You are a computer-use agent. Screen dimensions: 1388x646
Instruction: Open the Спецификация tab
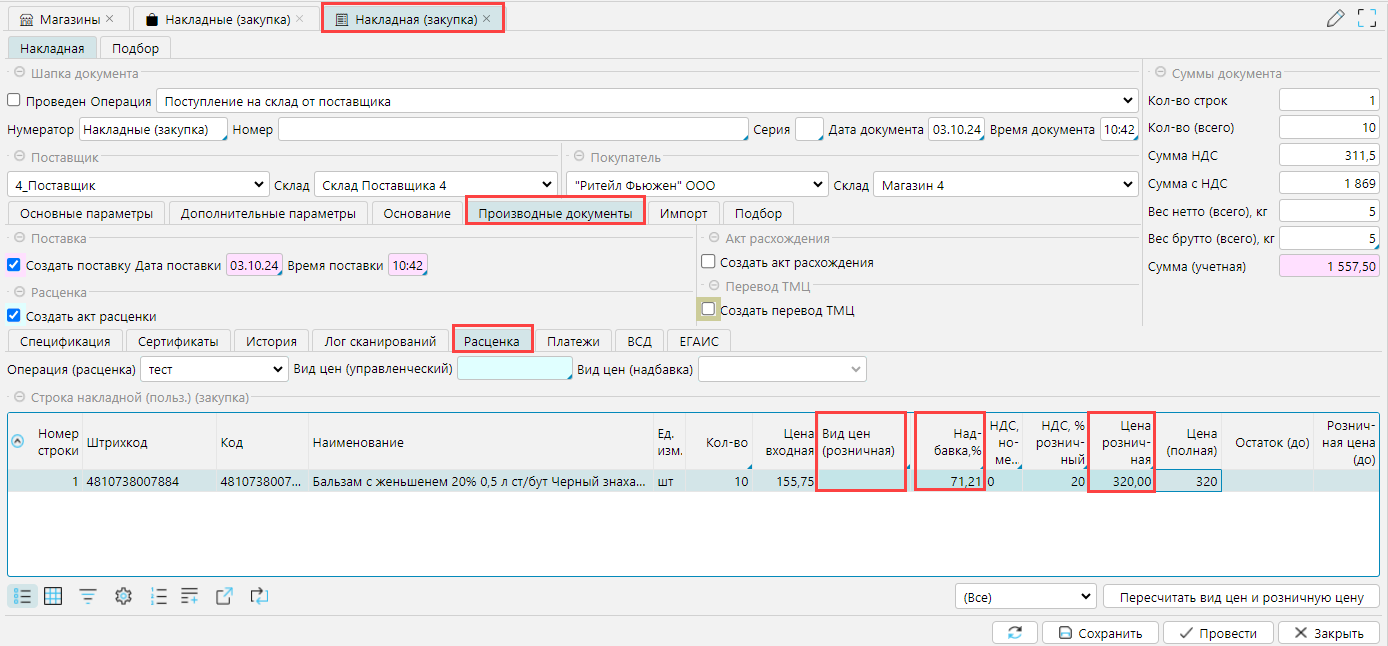click(x=65, y=341)
